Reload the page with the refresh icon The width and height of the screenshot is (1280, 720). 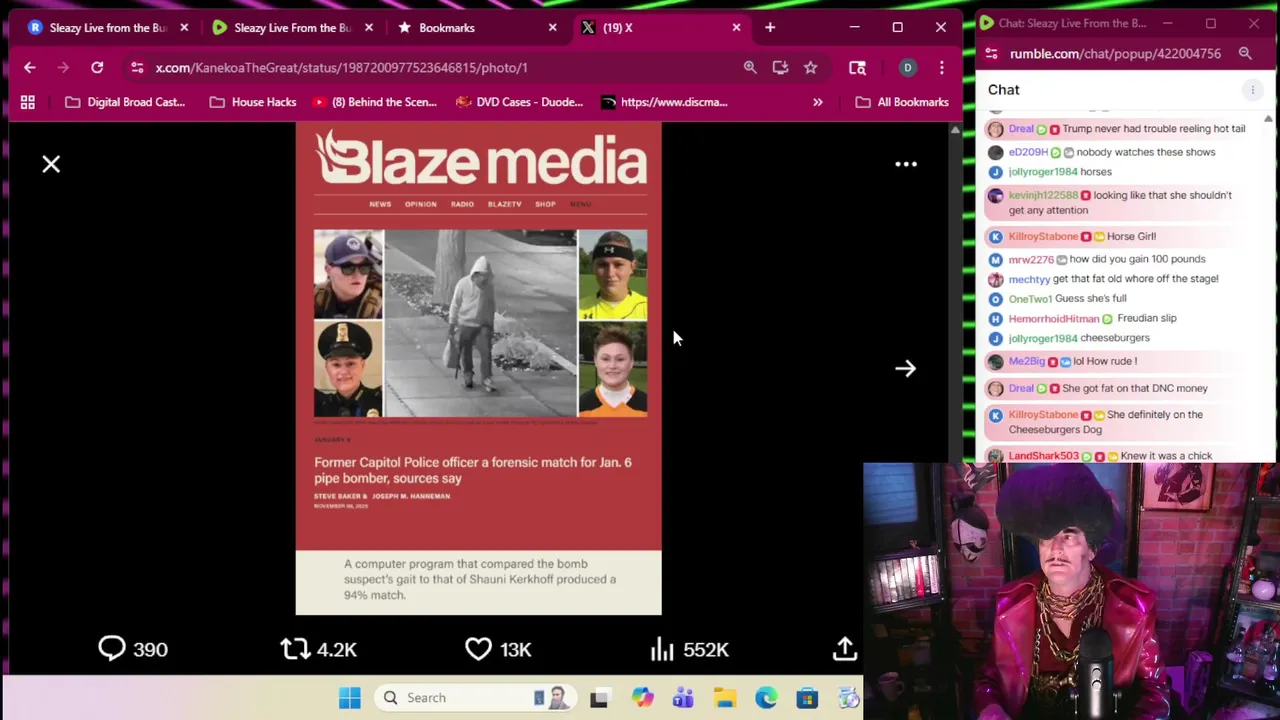pos(97,67)
